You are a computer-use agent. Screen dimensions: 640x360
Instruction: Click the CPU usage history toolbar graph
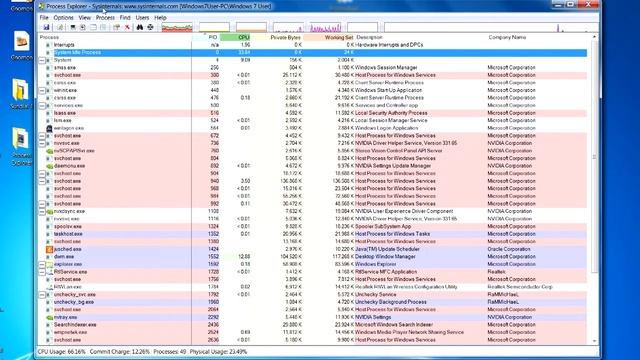pos(177,27)
